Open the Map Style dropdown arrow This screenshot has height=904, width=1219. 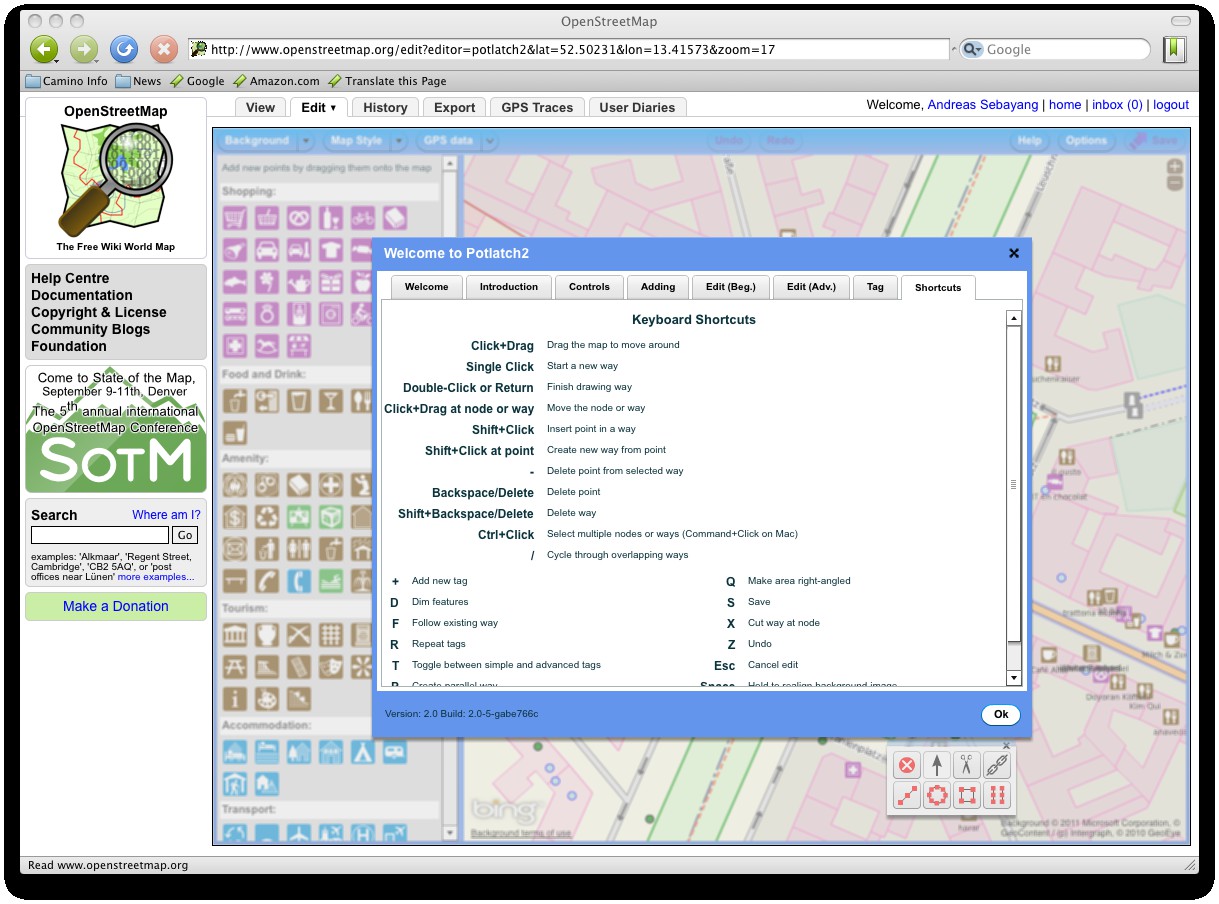click(399, 141)
